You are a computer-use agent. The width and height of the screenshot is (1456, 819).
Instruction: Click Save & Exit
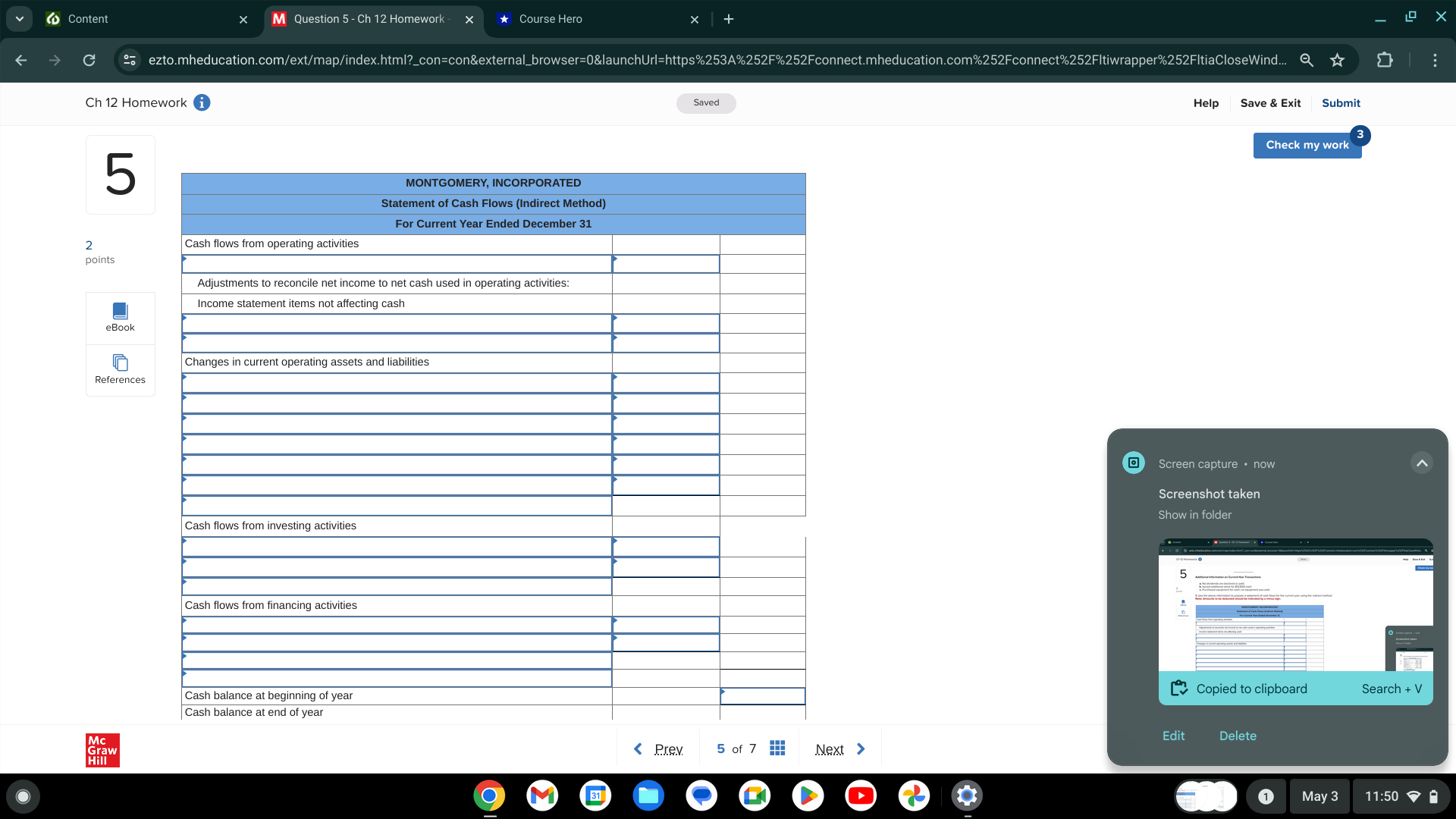(1270, 103)
